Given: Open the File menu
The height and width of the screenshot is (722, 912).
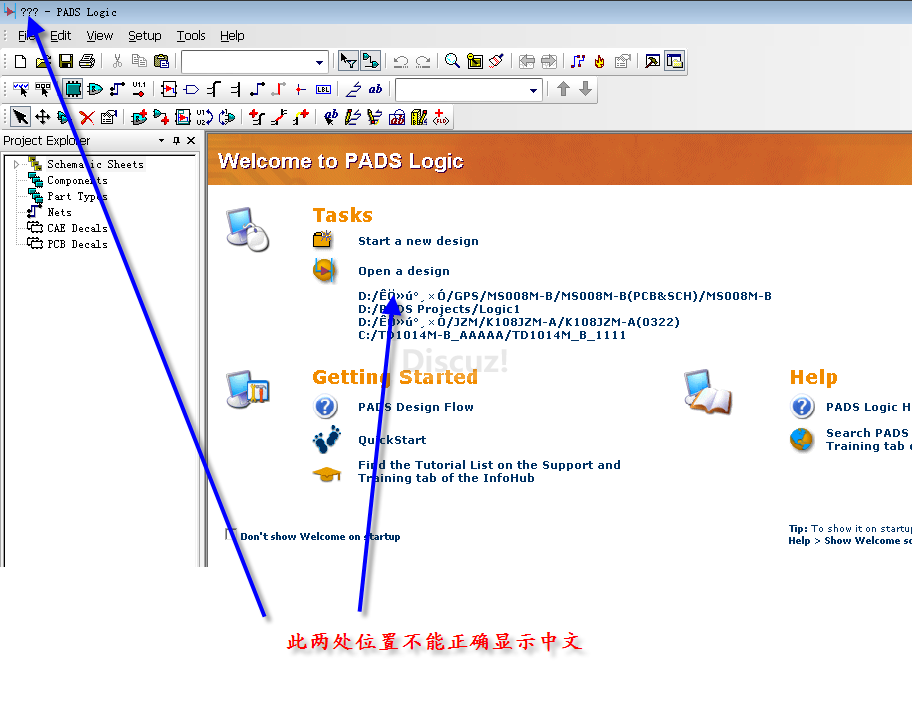Looking at the screenshot, I should (x=26, y=36).
